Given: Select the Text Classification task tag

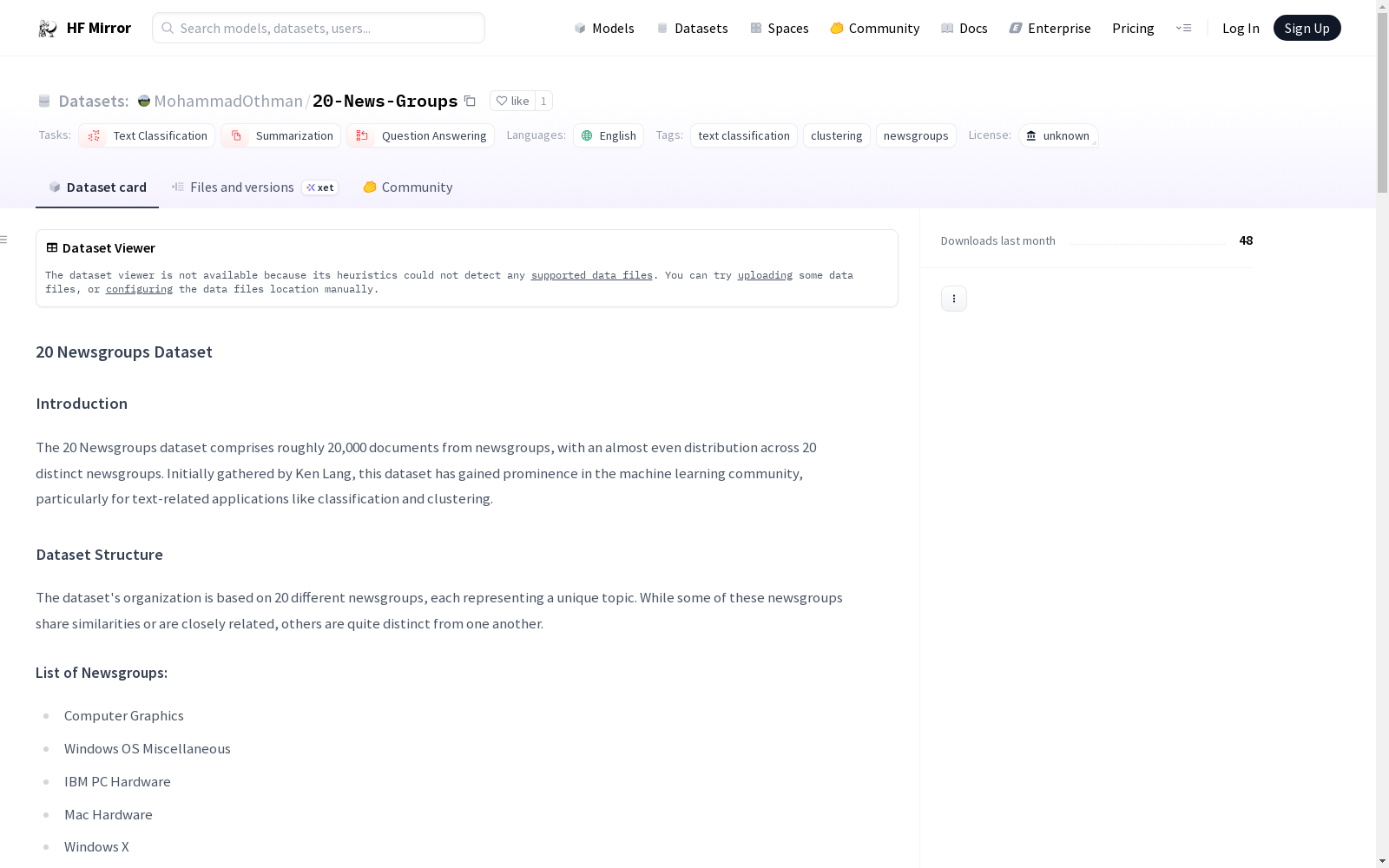Looking at the screenshot, I should pyautogui.click(x=147, y=135).
